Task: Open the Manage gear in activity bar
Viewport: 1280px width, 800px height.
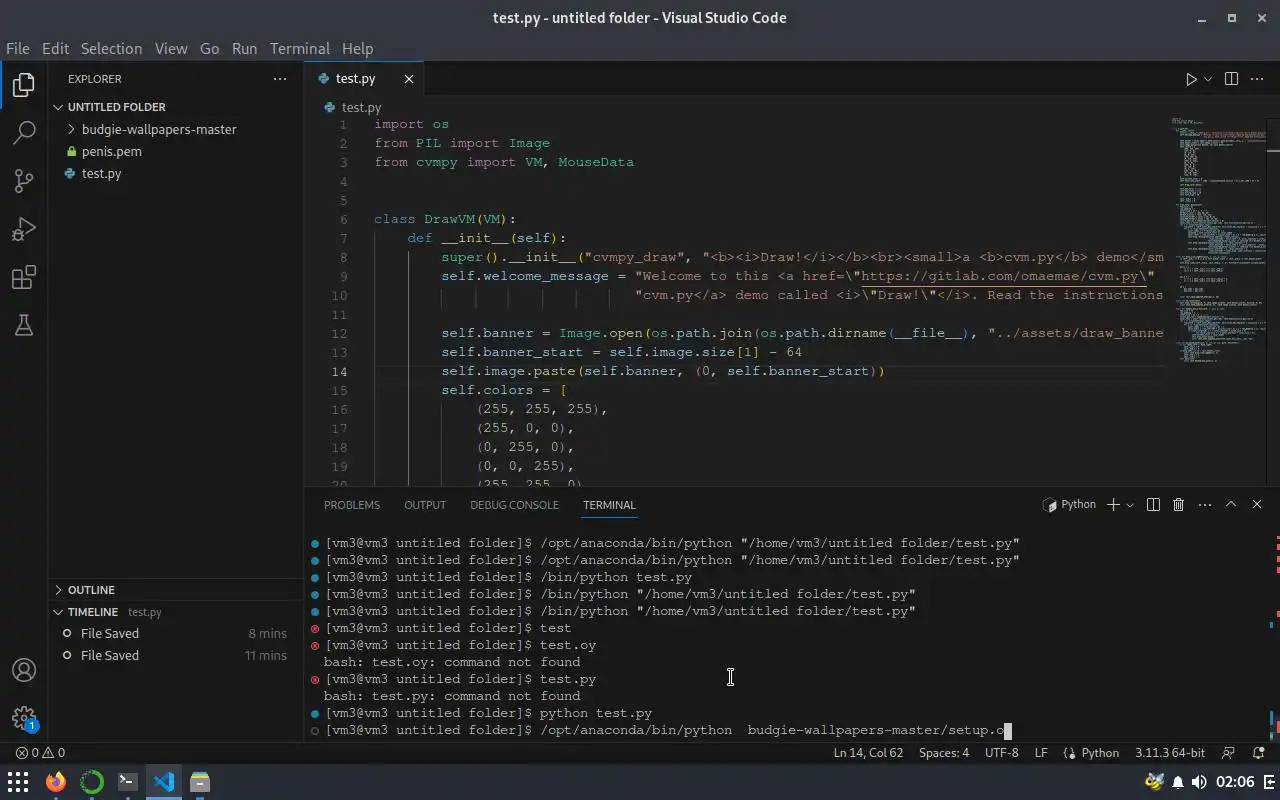Action: (24, 718)
